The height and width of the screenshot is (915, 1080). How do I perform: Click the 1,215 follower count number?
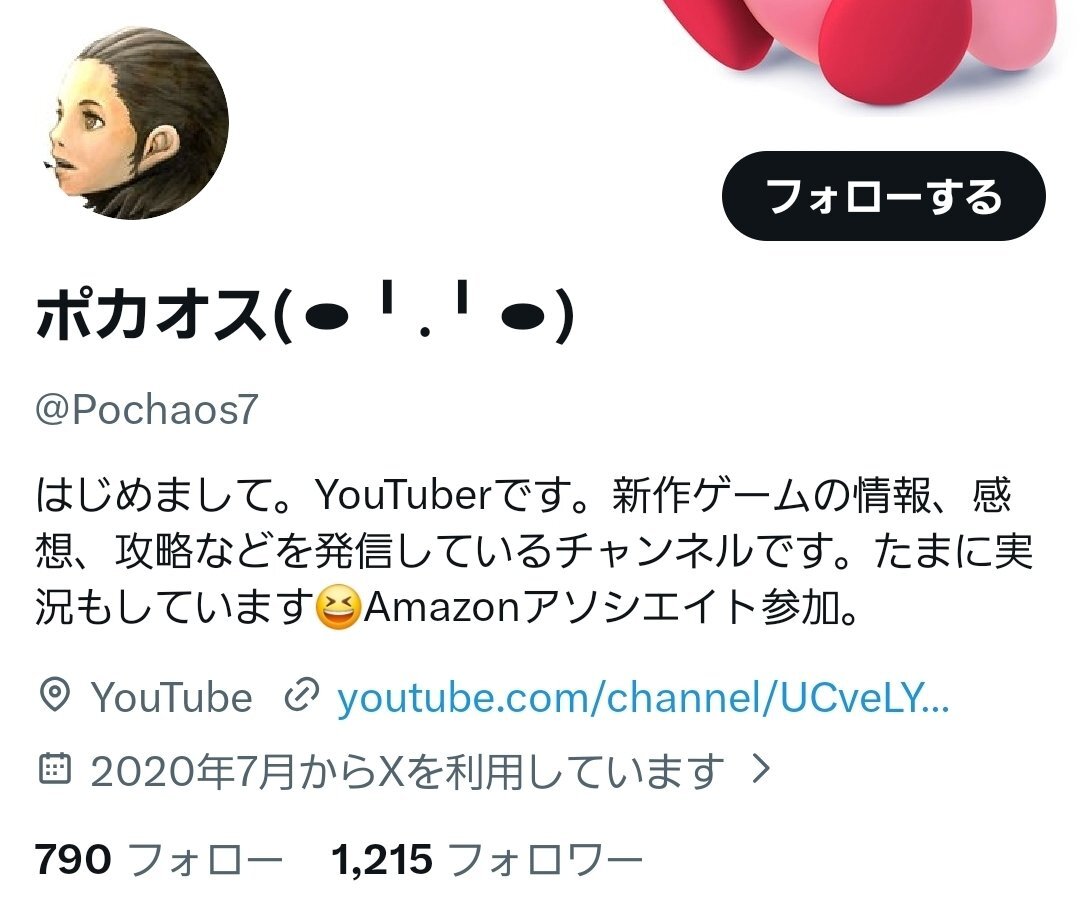[382, 860]
